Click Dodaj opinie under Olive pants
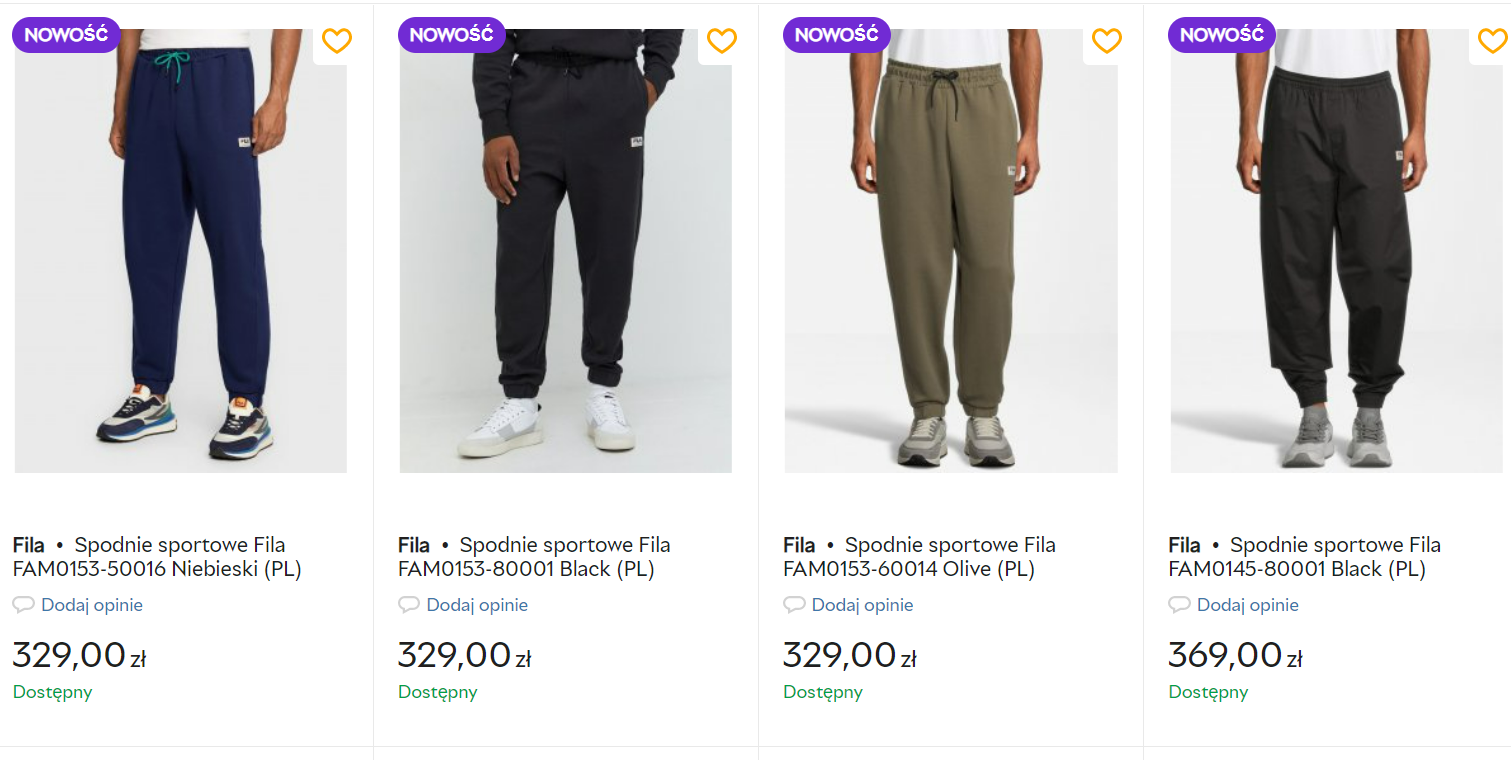 [862, 605]
